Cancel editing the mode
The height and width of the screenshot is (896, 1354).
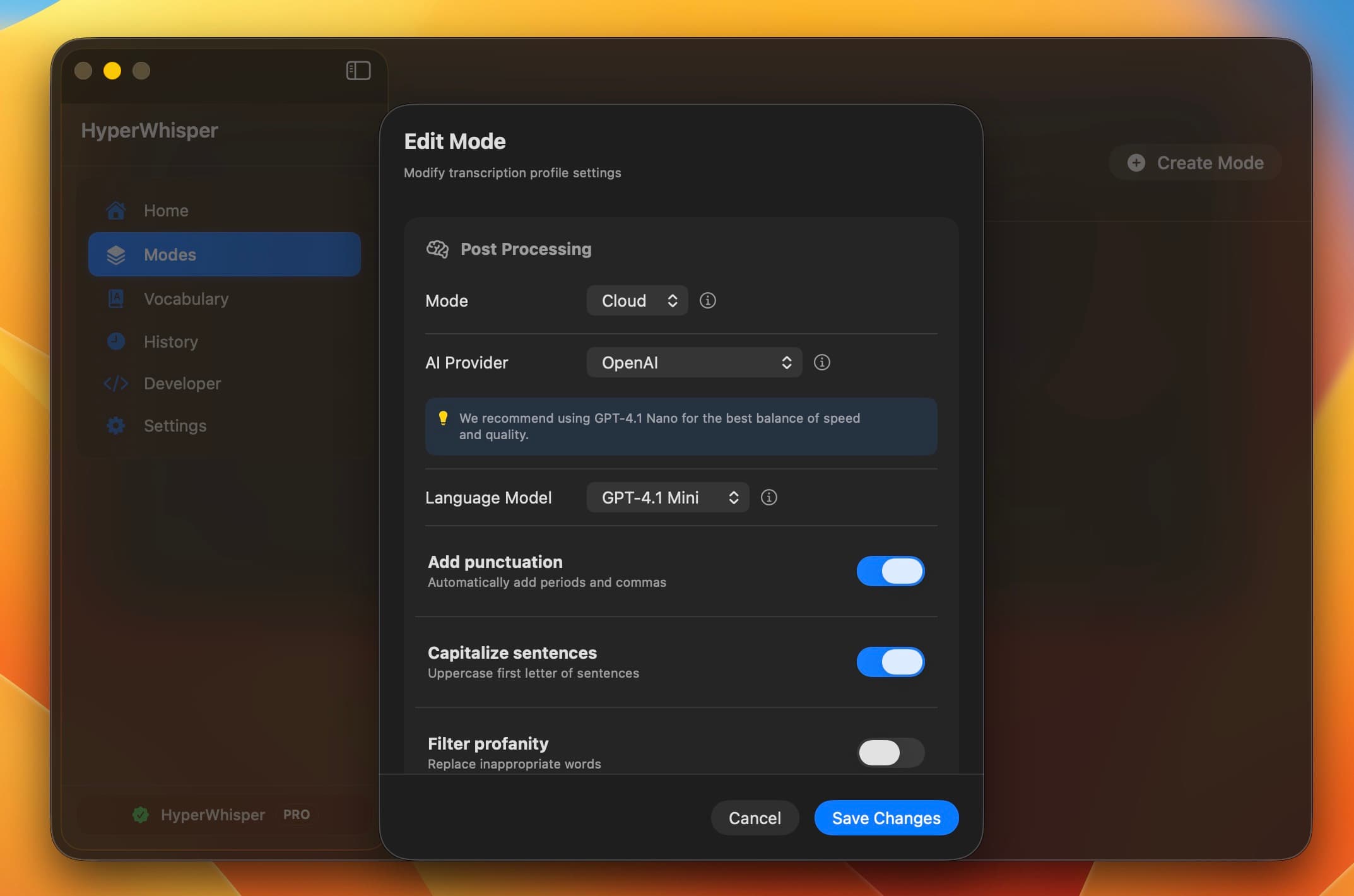tap(754, 817)
